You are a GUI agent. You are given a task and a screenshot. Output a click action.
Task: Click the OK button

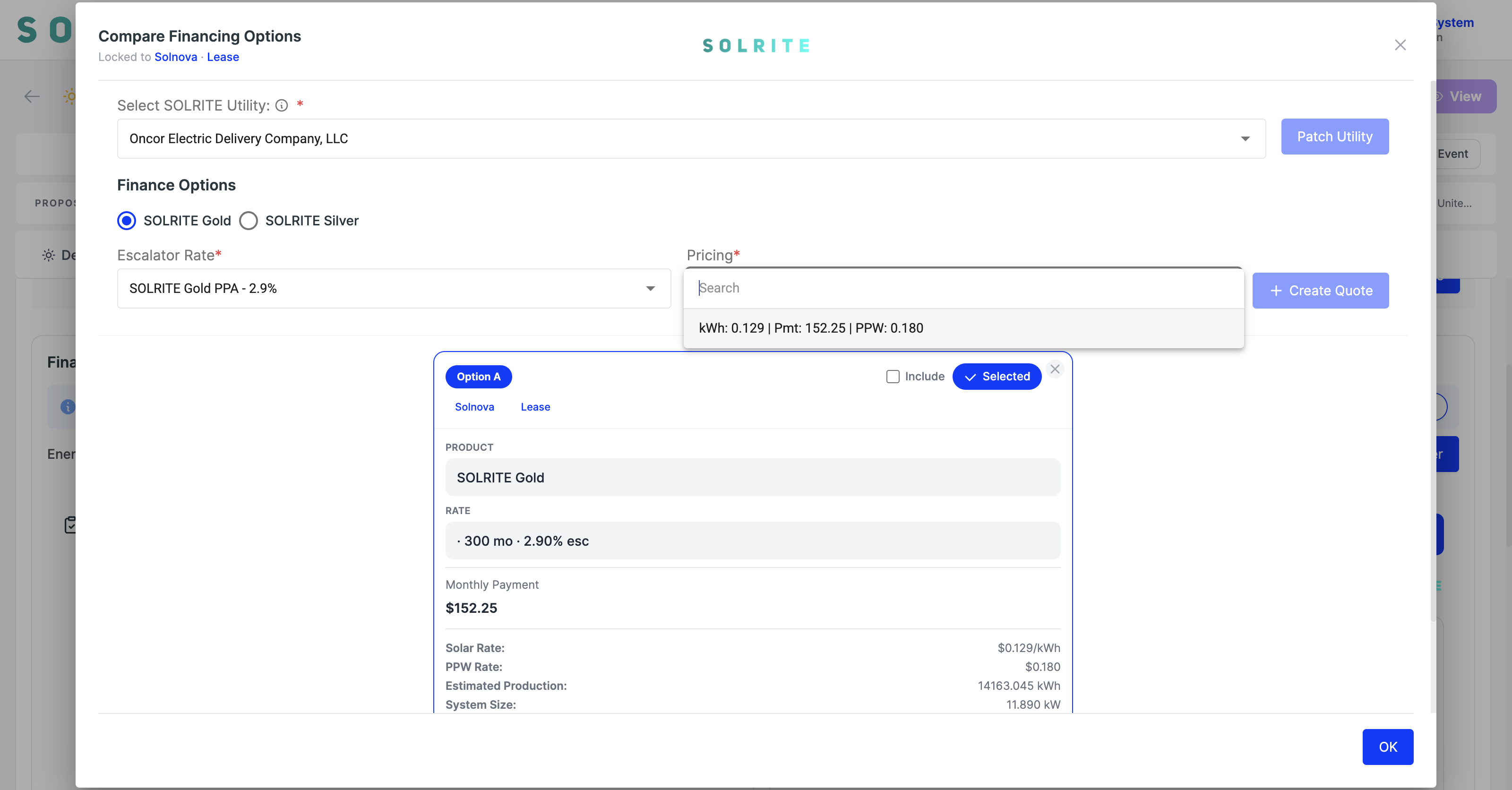click(x=1388, y=747)
